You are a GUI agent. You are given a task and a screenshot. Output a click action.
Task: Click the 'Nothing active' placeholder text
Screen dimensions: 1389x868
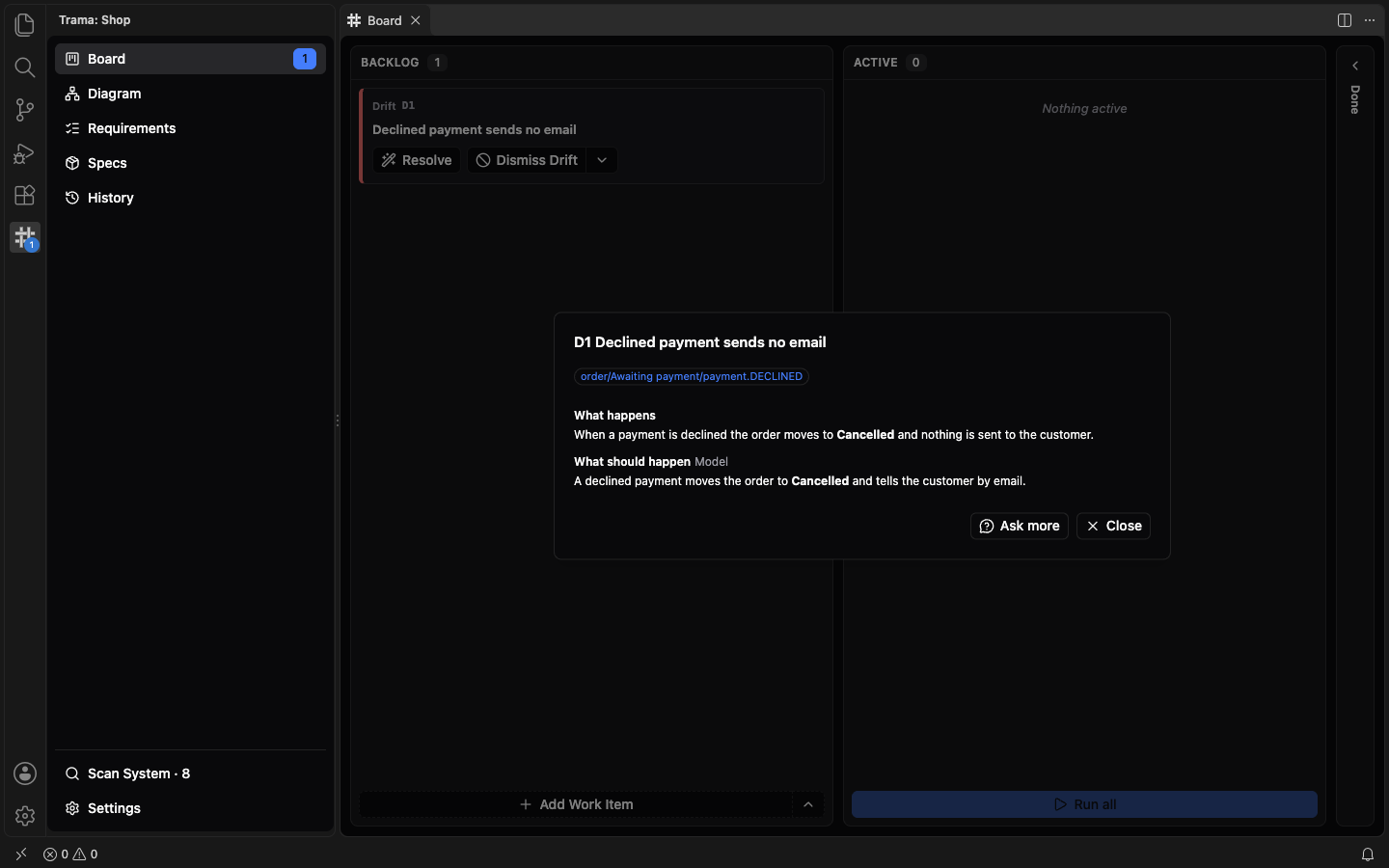point(1084,109)
